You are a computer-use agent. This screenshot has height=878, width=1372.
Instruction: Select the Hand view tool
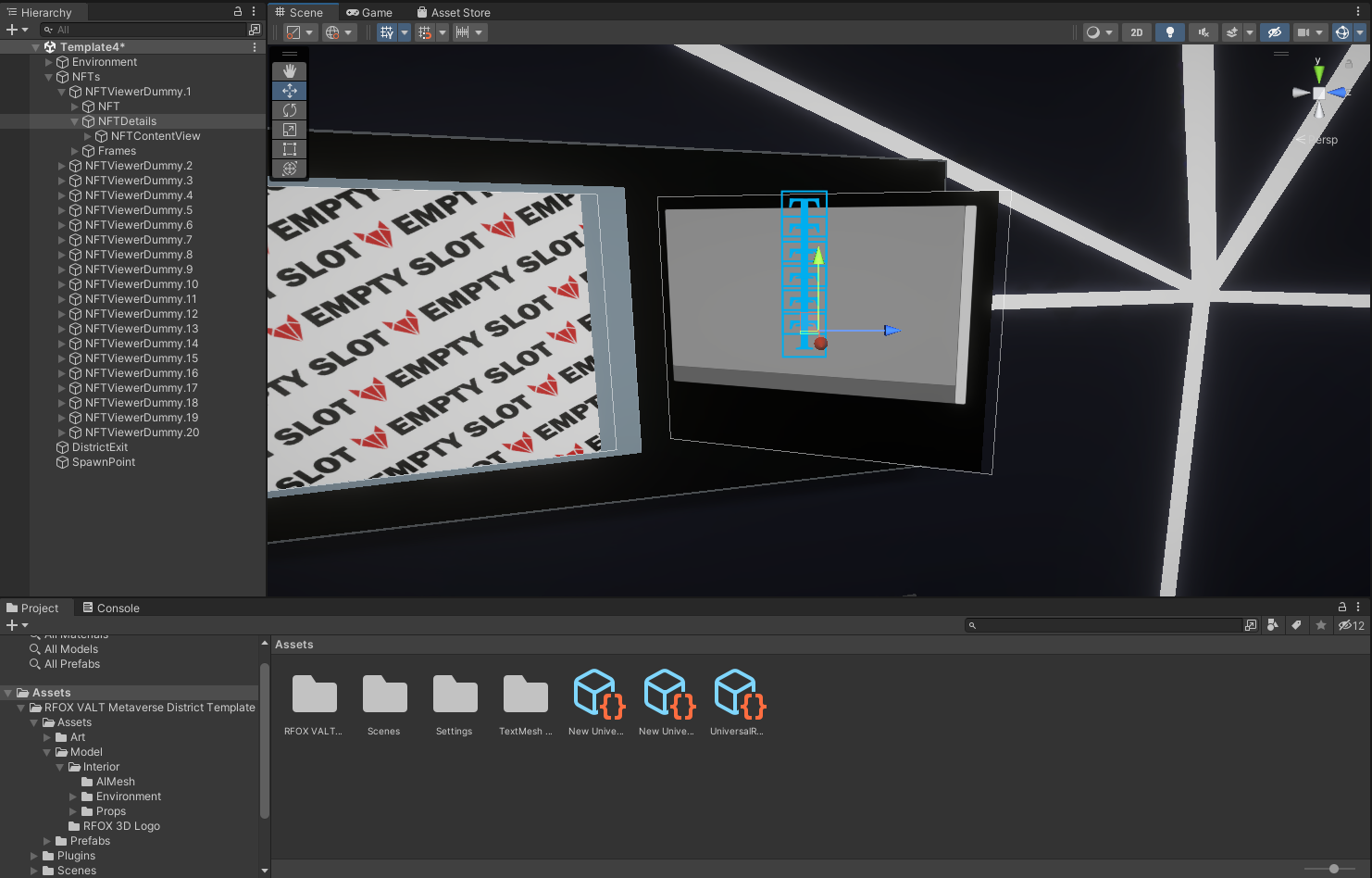[x=290, y=71]
